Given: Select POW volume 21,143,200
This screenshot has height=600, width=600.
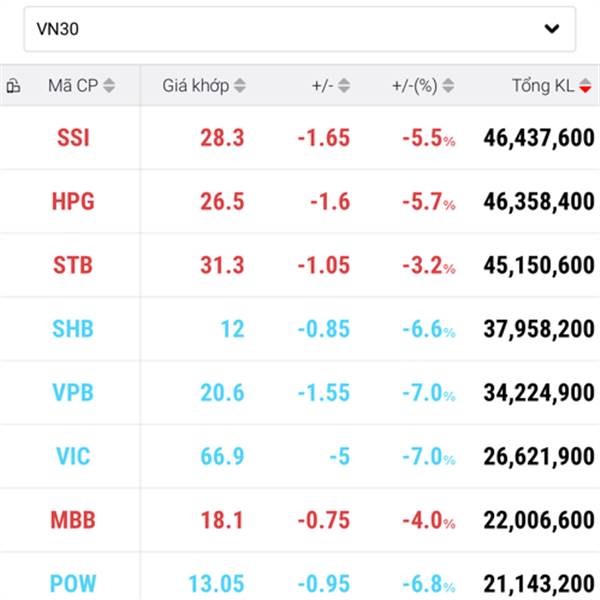Looking at the screenshot, I should click(539, 584).
